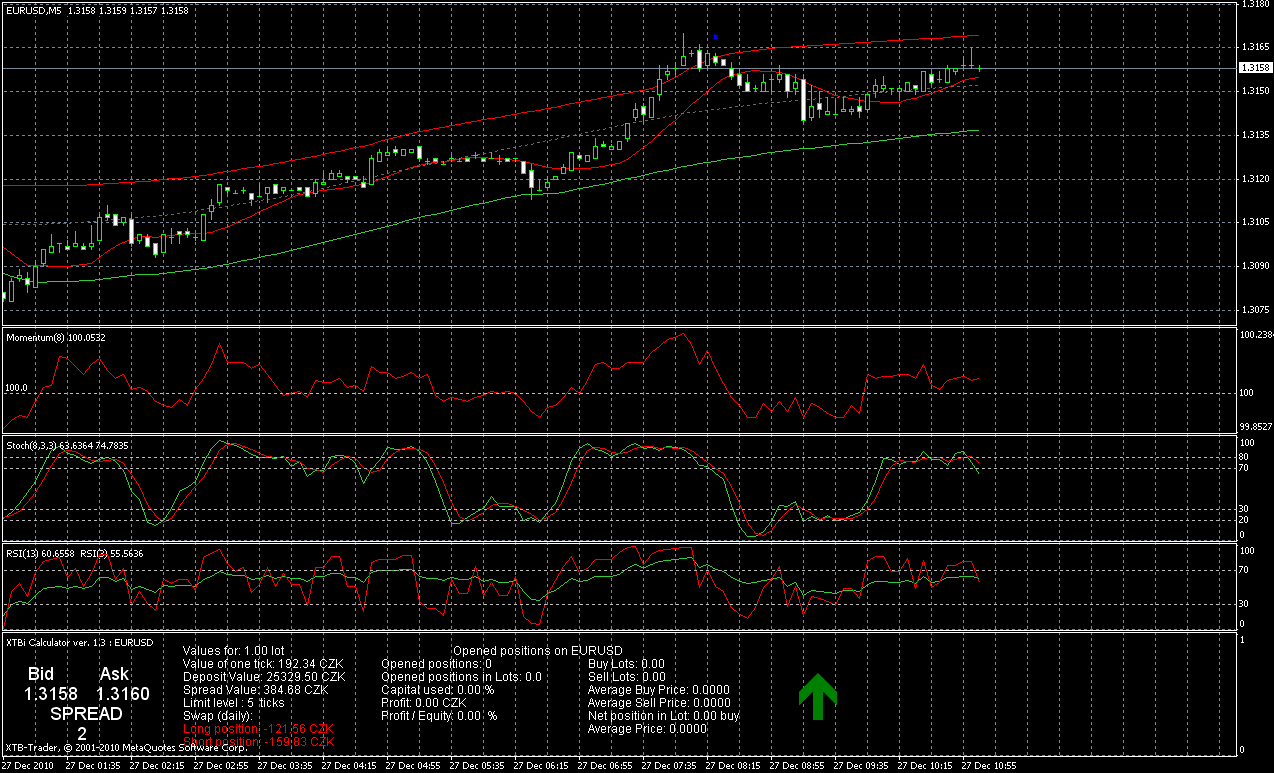
Task: Click the Opened positions in Lots: 0.0 line
Action: (462, 677)
